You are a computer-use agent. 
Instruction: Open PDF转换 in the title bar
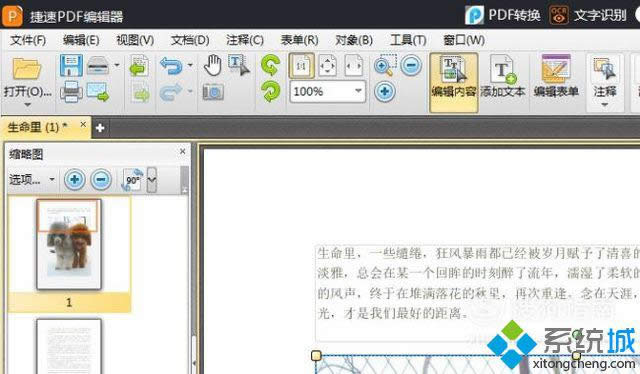503,15
